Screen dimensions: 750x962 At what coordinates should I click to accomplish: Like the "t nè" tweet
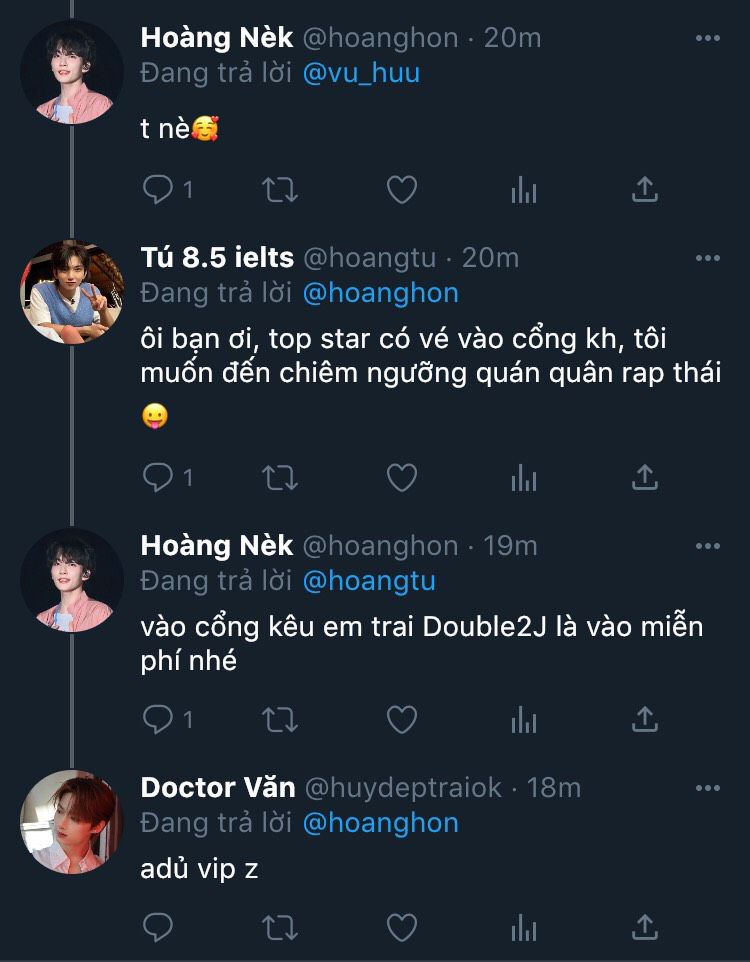coord(401,189)
